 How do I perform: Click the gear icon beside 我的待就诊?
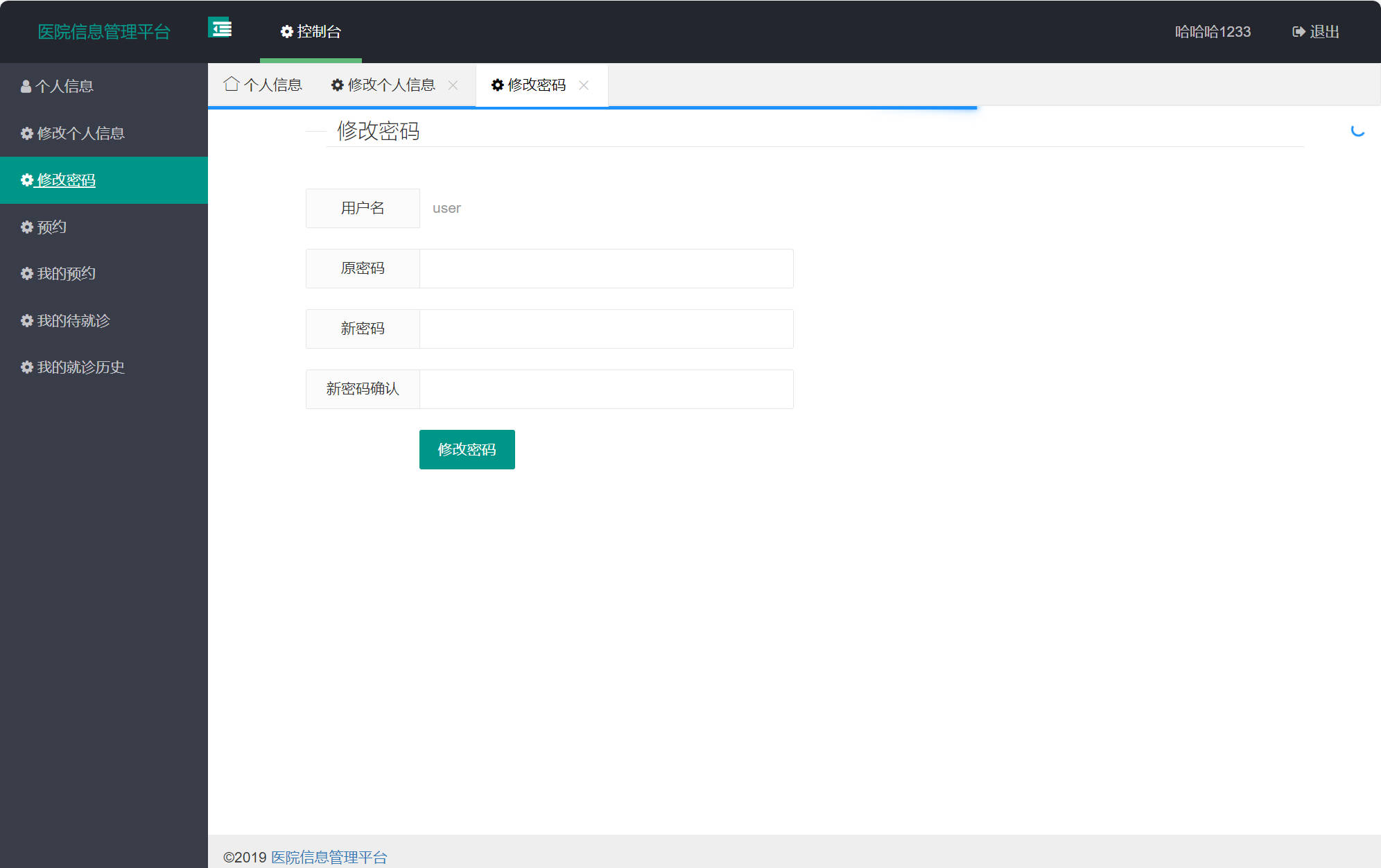26,320
